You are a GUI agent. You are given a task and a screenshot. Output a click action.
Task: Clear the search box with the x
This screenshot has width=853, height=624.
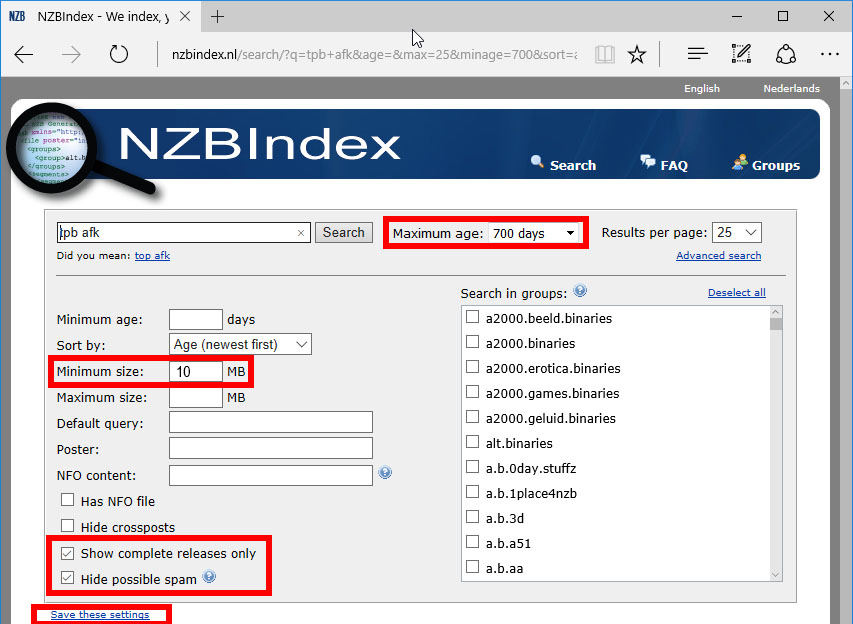[301, 233]
